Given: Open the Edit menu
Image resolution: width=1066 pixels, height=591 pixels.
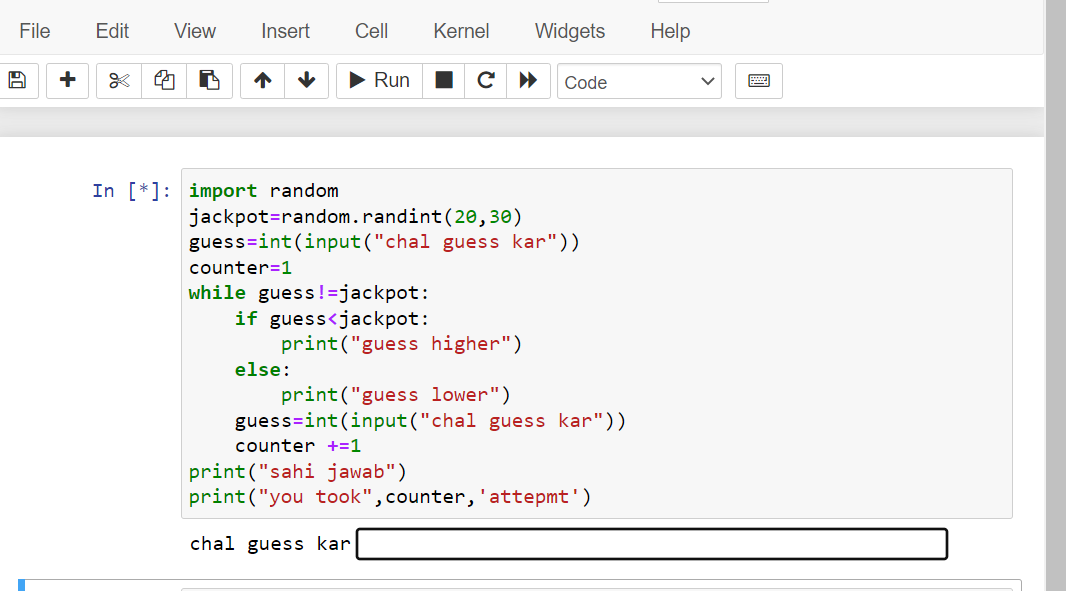Looking at the screenshot, I should pos(112,31).
